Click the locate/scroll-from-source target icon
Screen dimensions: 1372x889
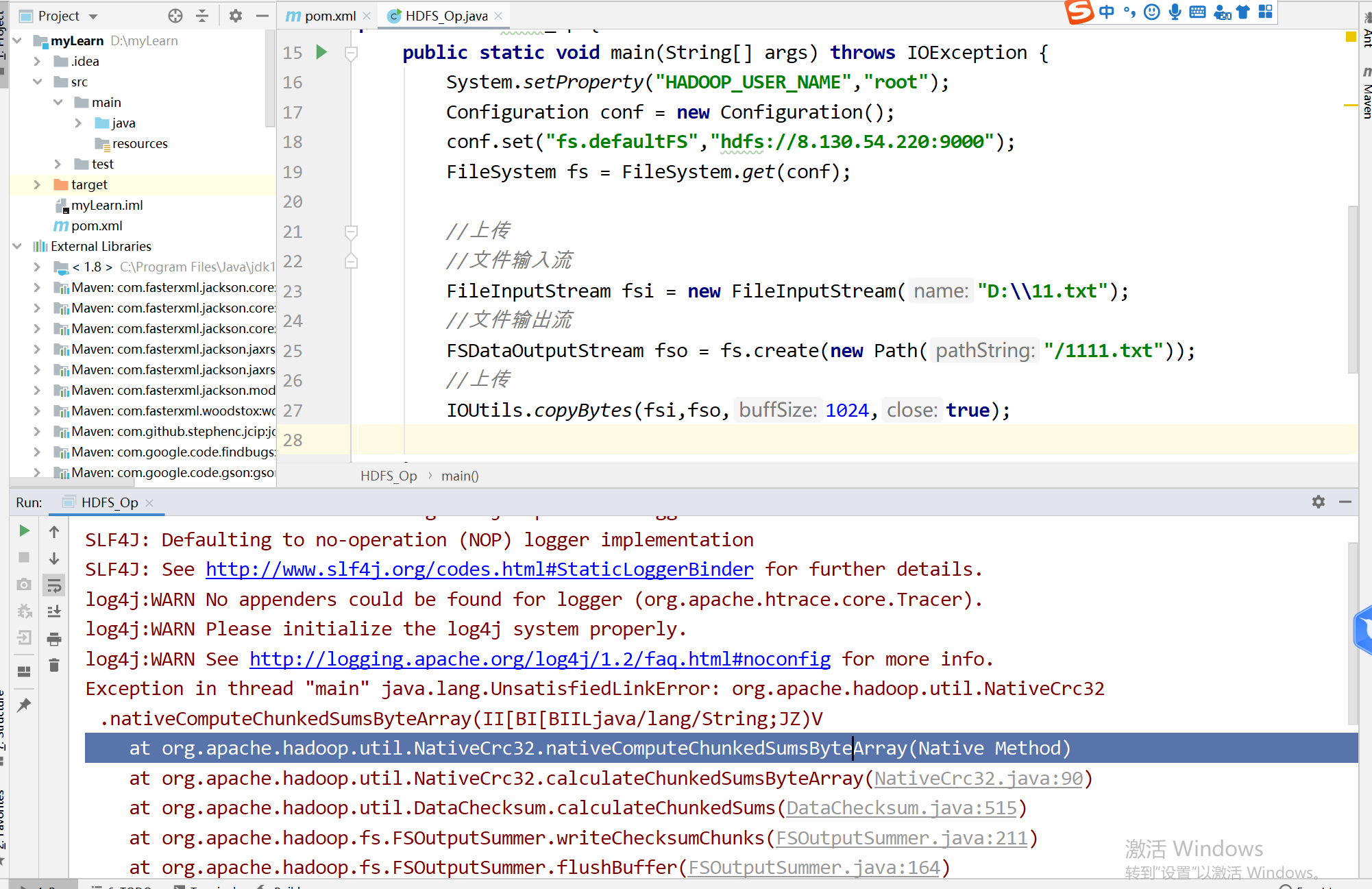click(175, 16)
